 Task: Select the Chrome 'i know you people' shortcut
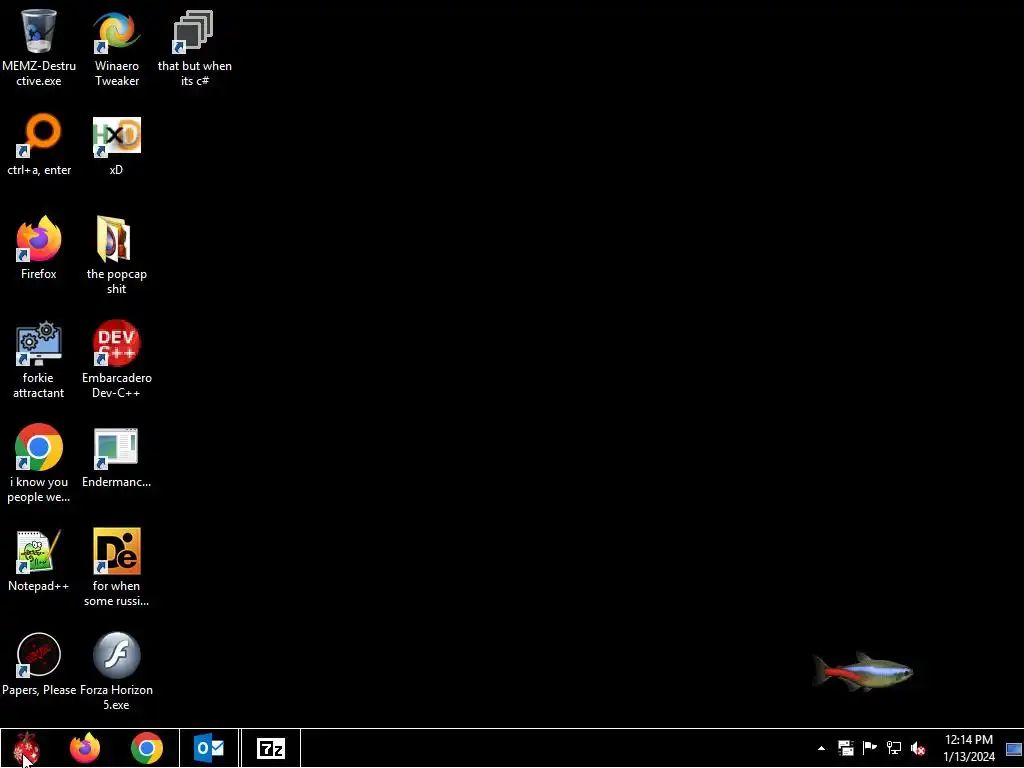tap(39, 447)
